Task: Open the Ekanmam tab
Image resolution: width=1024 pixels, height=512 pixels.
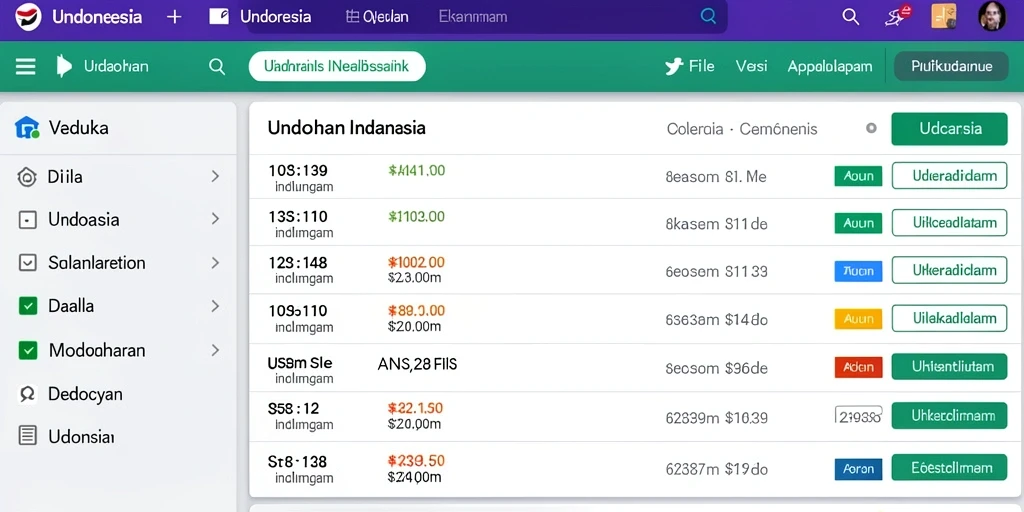Action: coord(473,17)
